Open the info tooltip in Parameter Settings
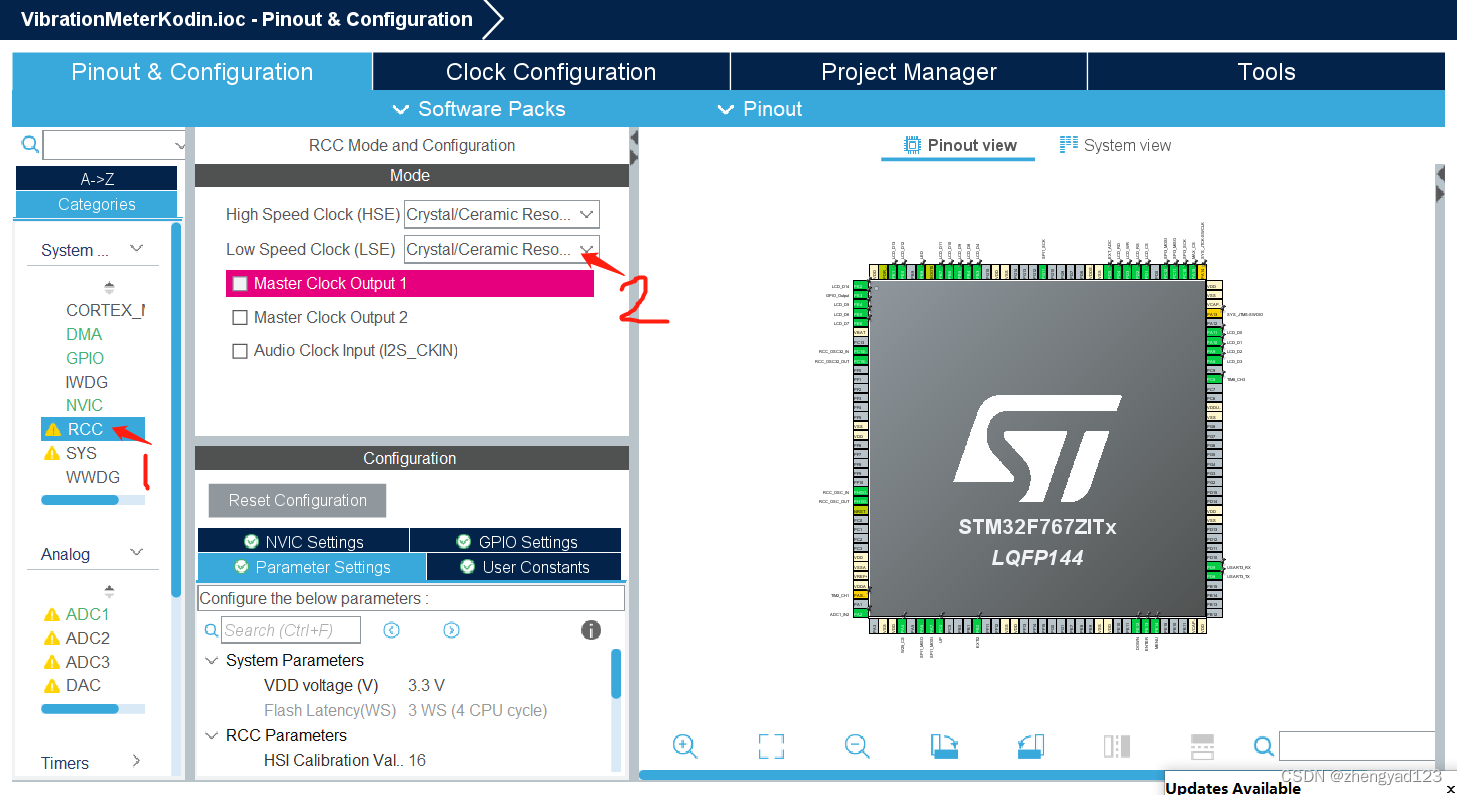This screenshot has height=795, width=1457. [591, 630]
